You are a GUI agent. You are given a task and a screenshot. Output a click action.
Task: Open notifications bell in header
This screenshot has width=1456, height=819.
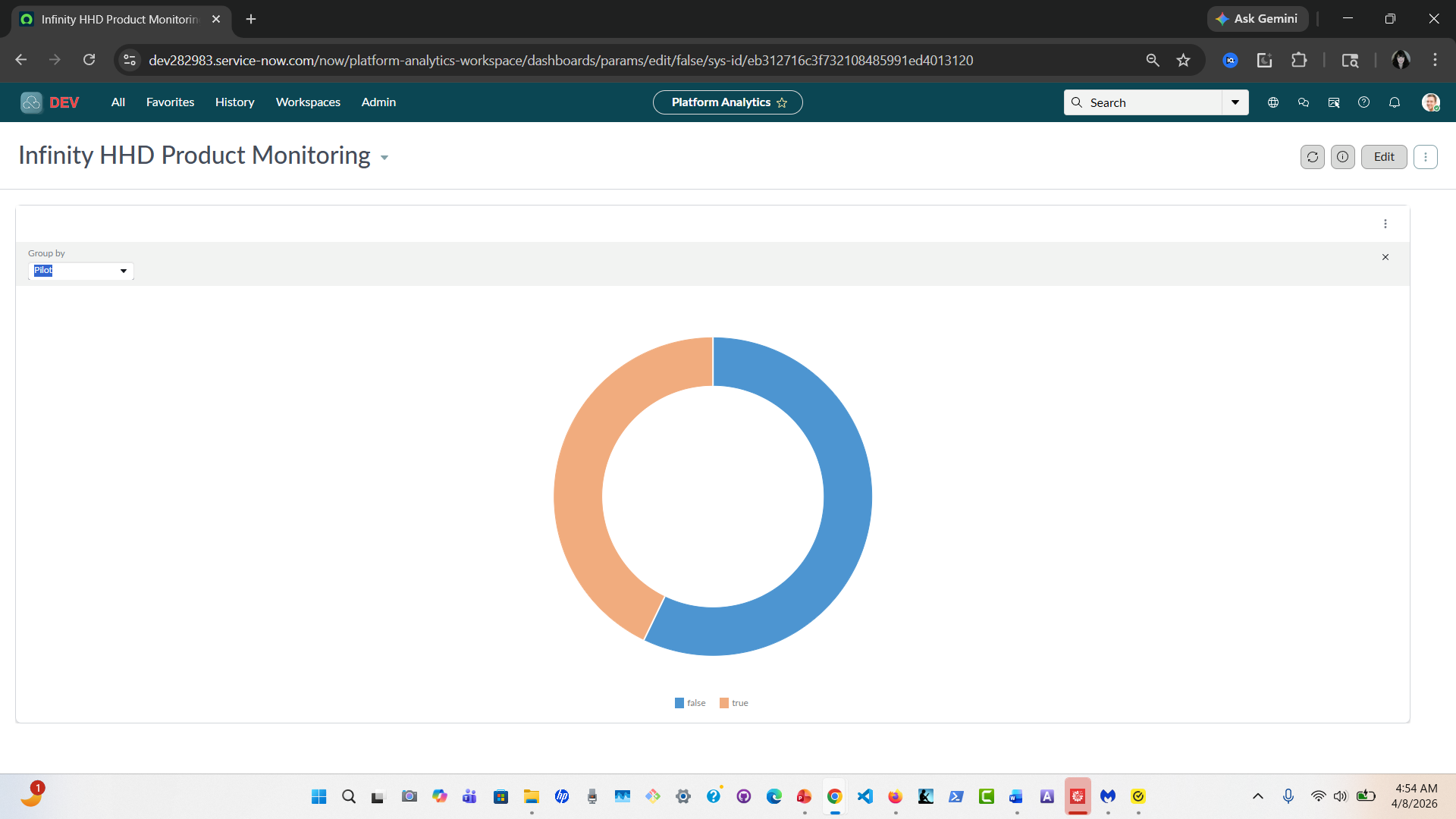pos(1394,102)
